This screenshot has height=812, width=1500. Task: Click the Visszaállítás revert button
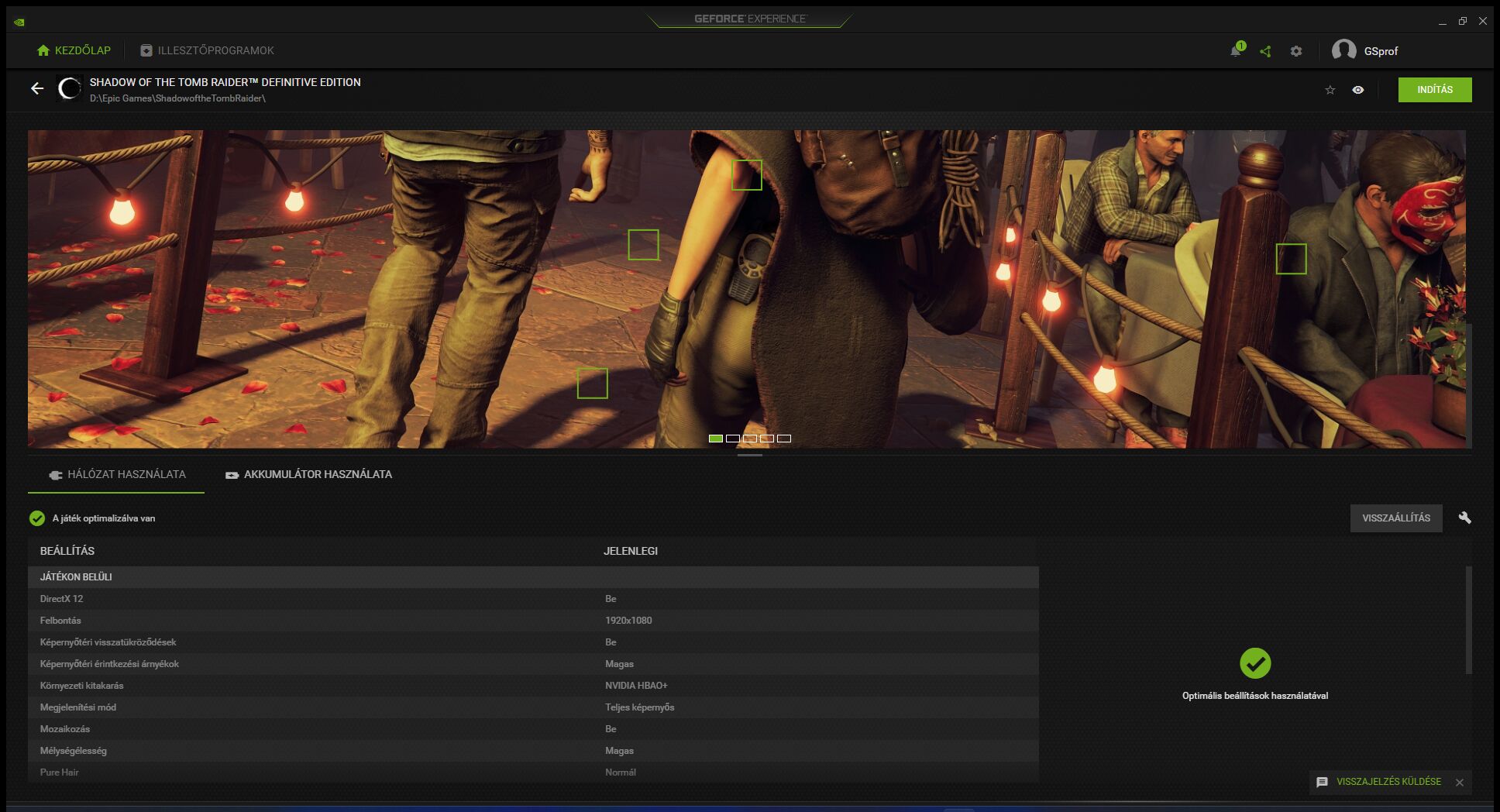tap(1396, 518)
